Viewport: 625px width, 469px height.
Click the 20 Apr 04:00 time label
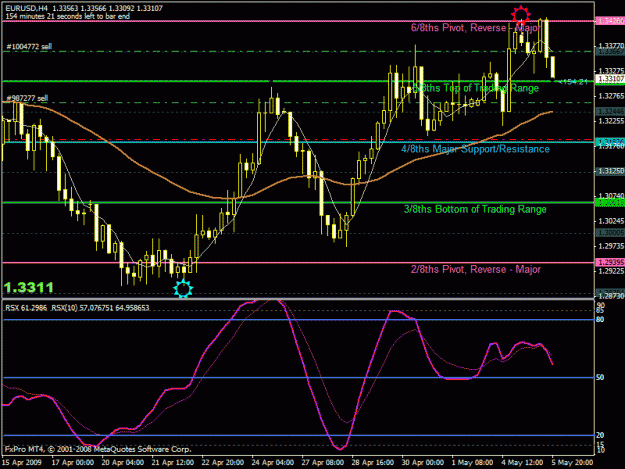tap(122, 463)
